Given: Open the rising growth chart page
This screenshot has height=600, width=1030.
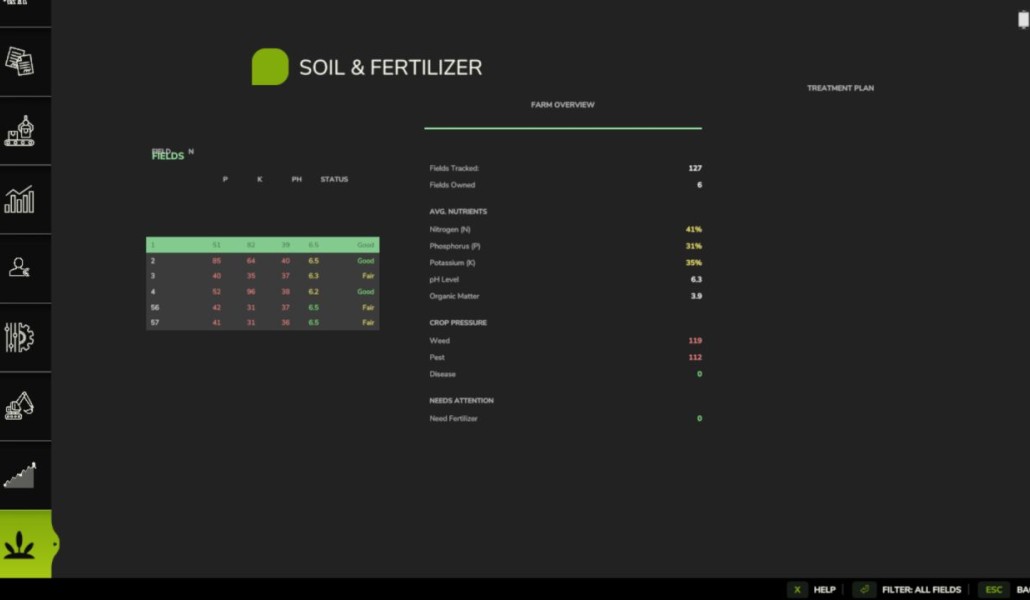Looking at the screenshot, I should click(x=20, y=474).
